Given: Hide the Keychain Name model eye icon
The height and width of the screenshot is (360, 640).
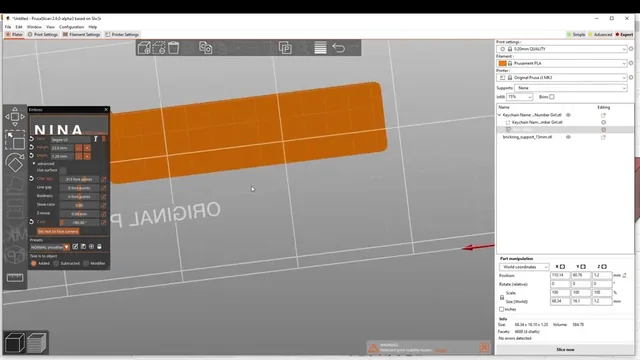Looking at the screenshot, I should (x=568, y=115).
